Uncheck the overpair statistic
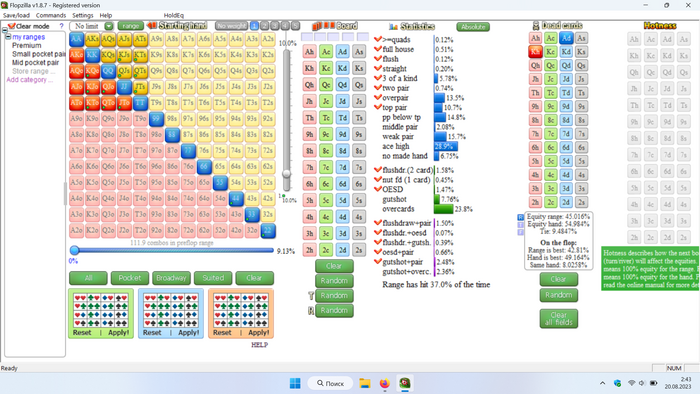Image resolution: width=700 pixels, height=394 pixels. [x=378, y=97]
